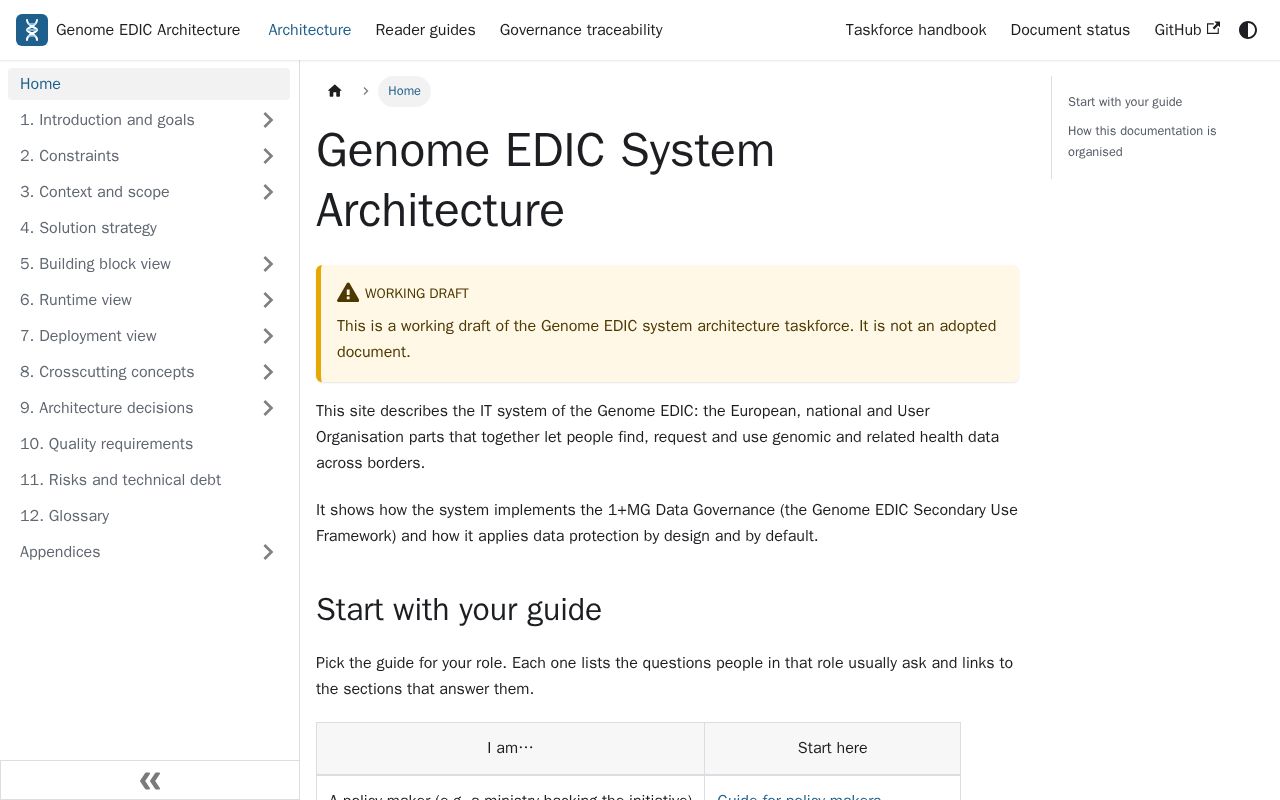Click the Home breadcrumb pill

pyautogui.click(x=404, y=91)
